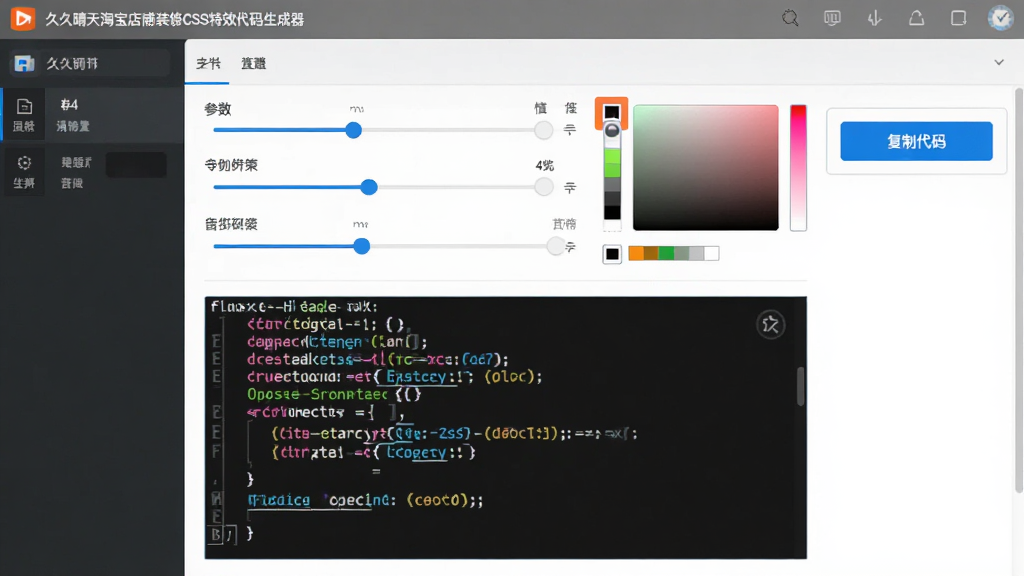
Task: Open search with the magnifier icon
Action: (790, 18)
